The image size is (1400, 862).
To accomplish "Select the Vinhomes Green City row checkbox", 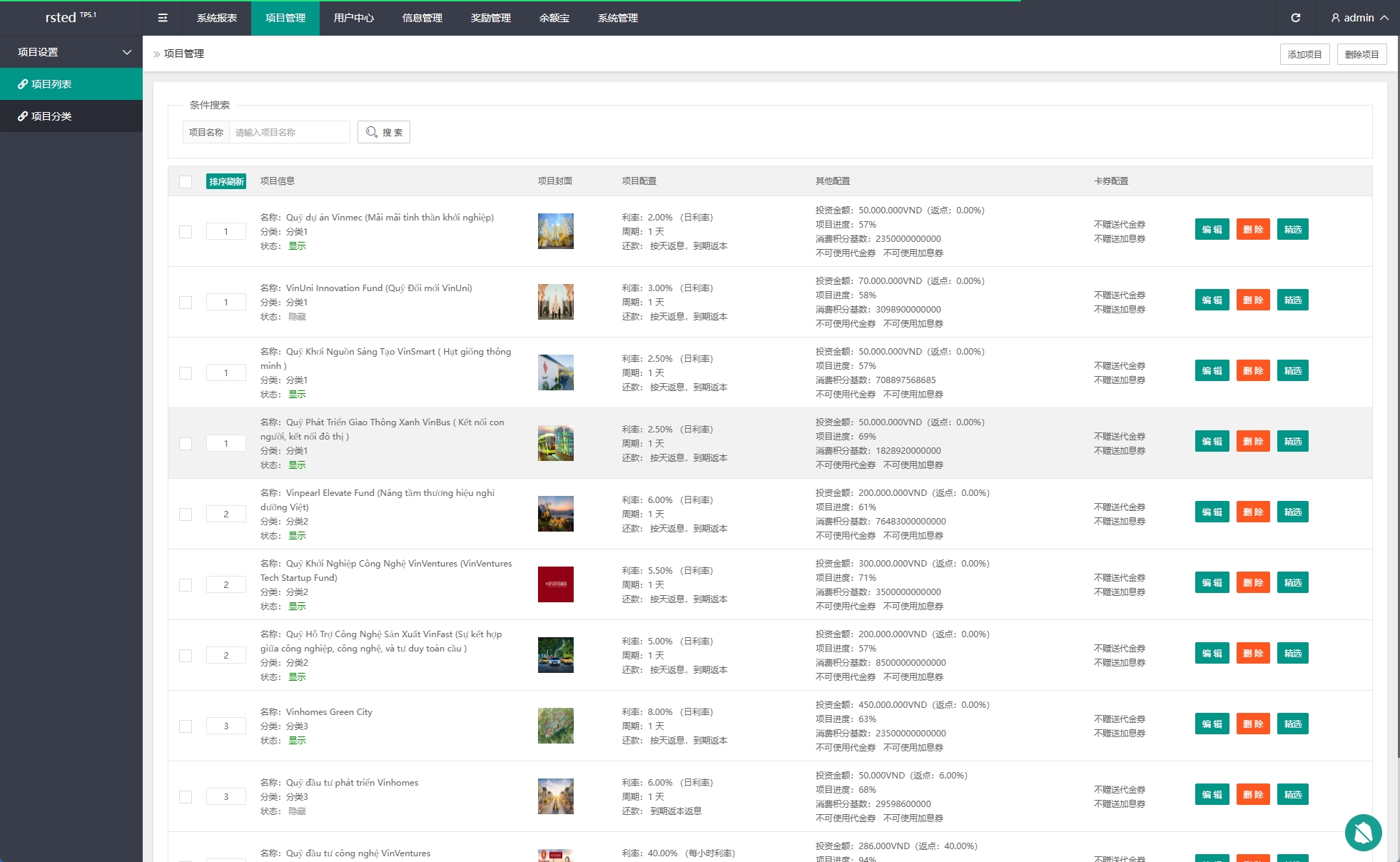I will pyautogui.click(x=186, y=726).
